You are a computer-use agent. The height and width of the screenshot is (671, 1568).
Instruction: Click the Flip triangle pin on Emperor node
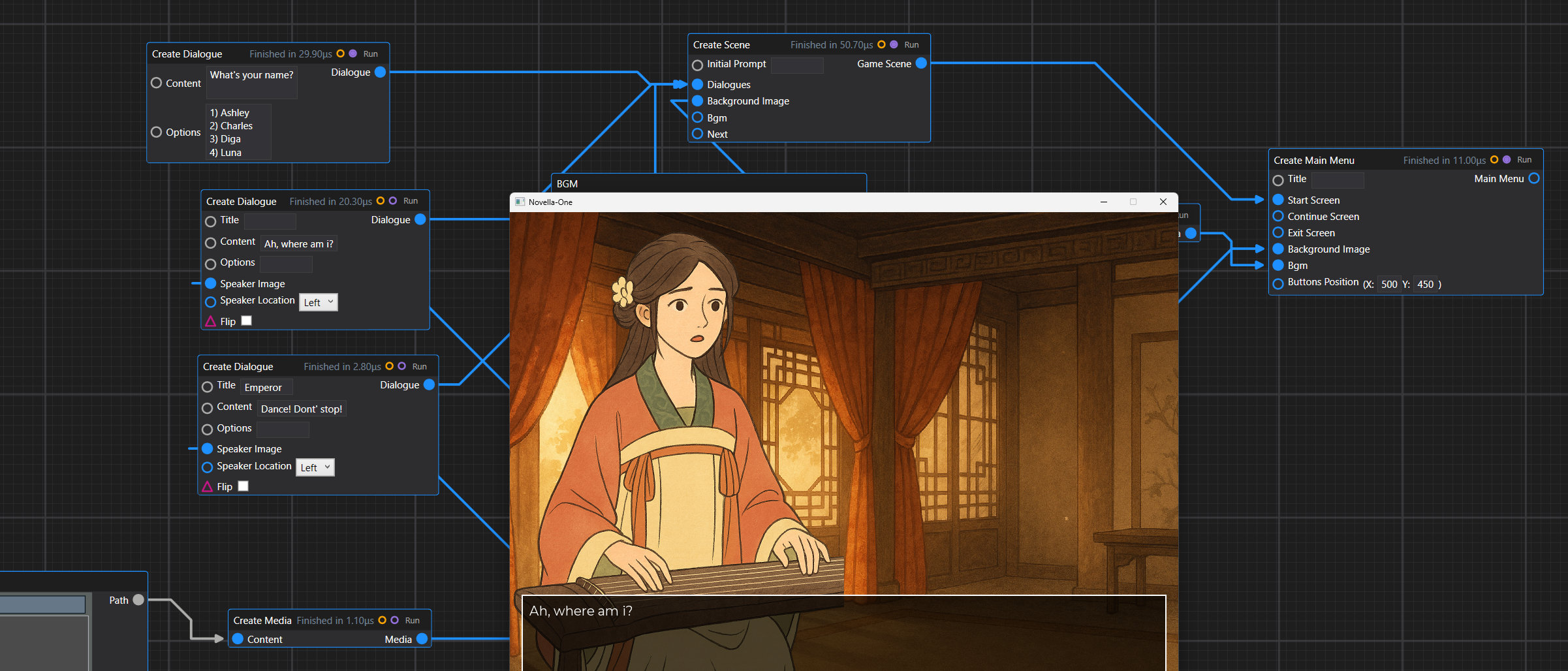208,486
